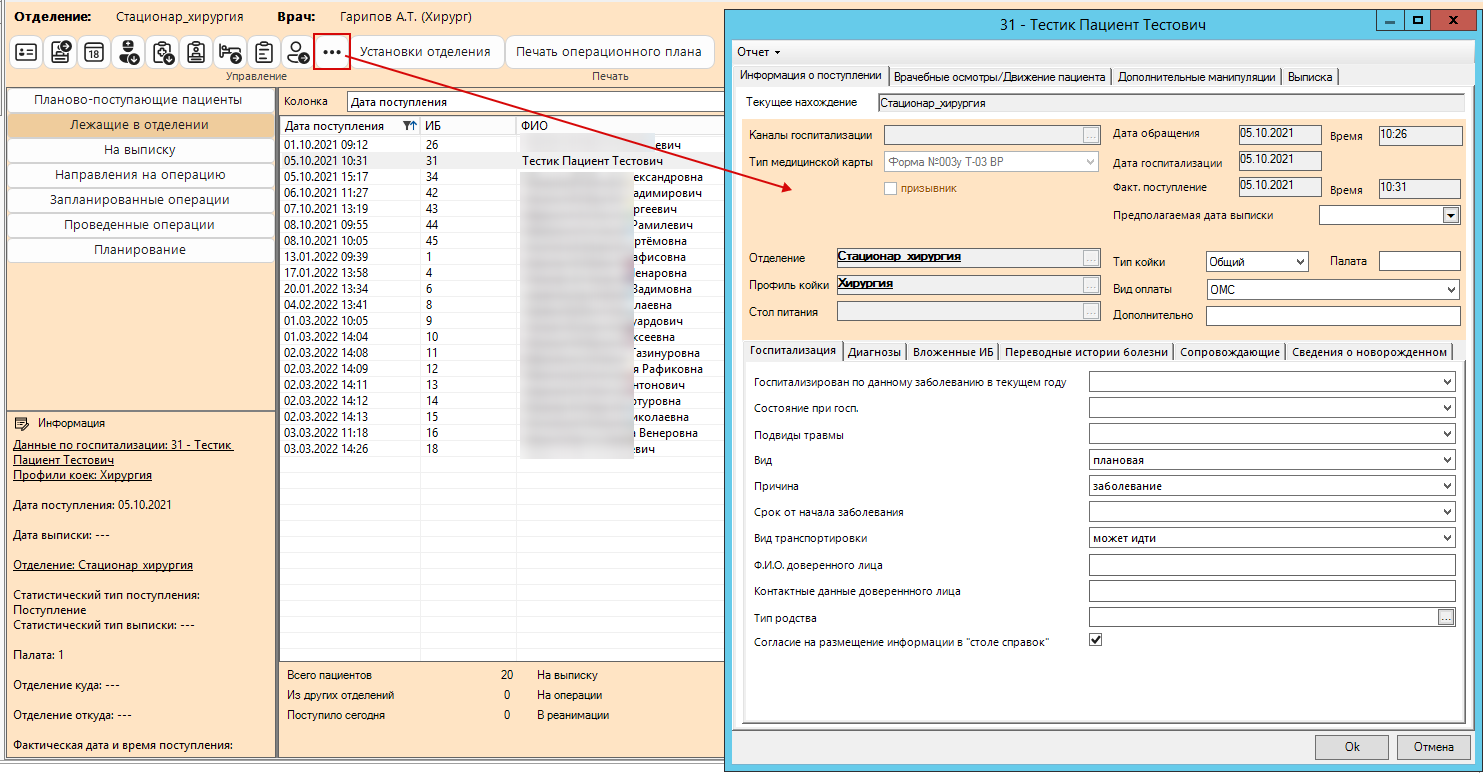The image size is (1483, 773).
Task: Click the ФИО column header
Action: [x=620, y=126]
